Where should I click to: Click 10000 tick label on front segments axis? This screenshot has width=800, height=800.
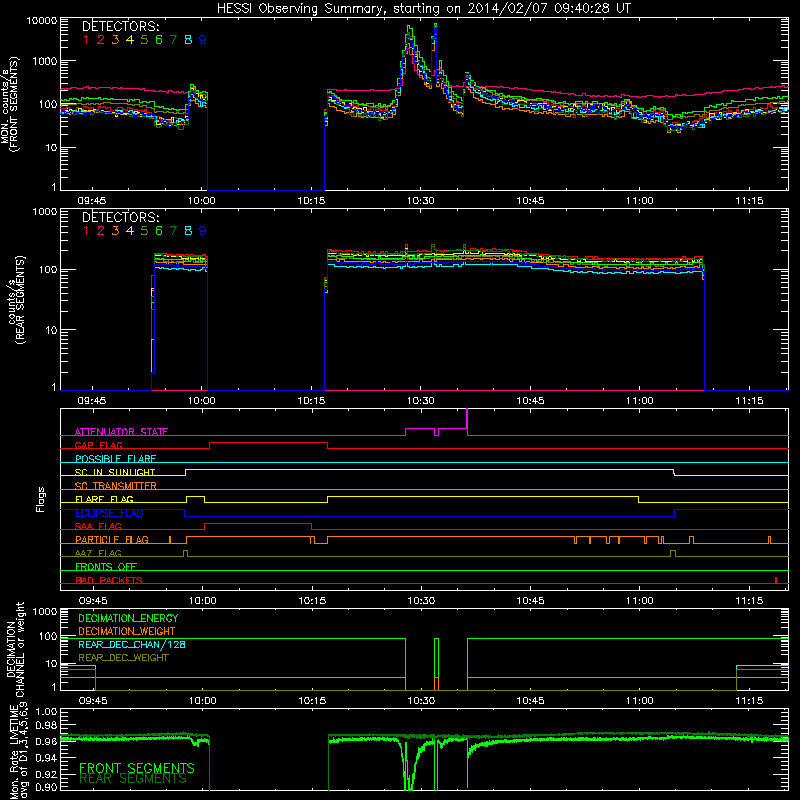click(42, 21)
